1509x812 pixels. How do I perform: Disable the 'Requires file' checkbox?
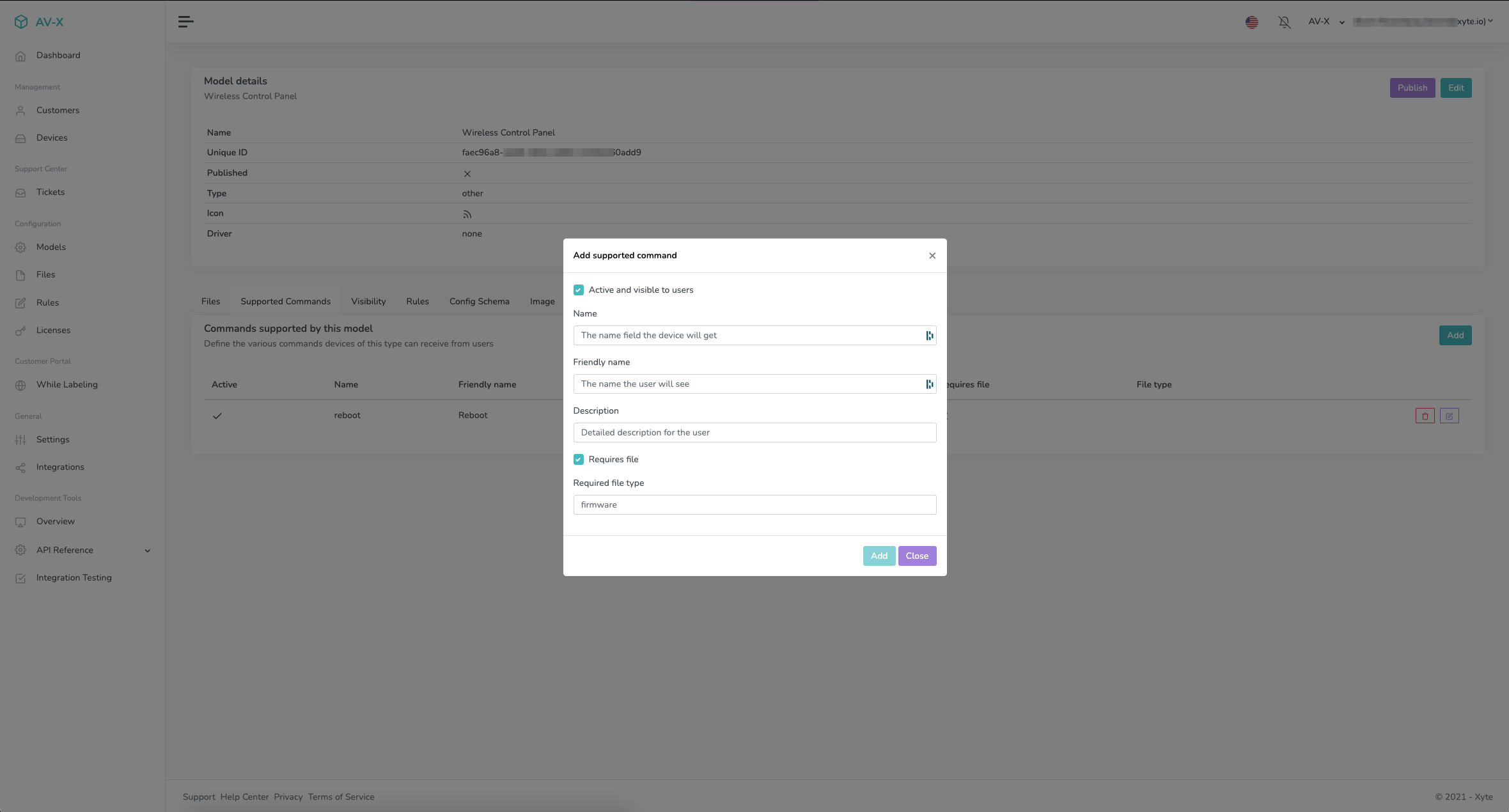coord(577,459)
